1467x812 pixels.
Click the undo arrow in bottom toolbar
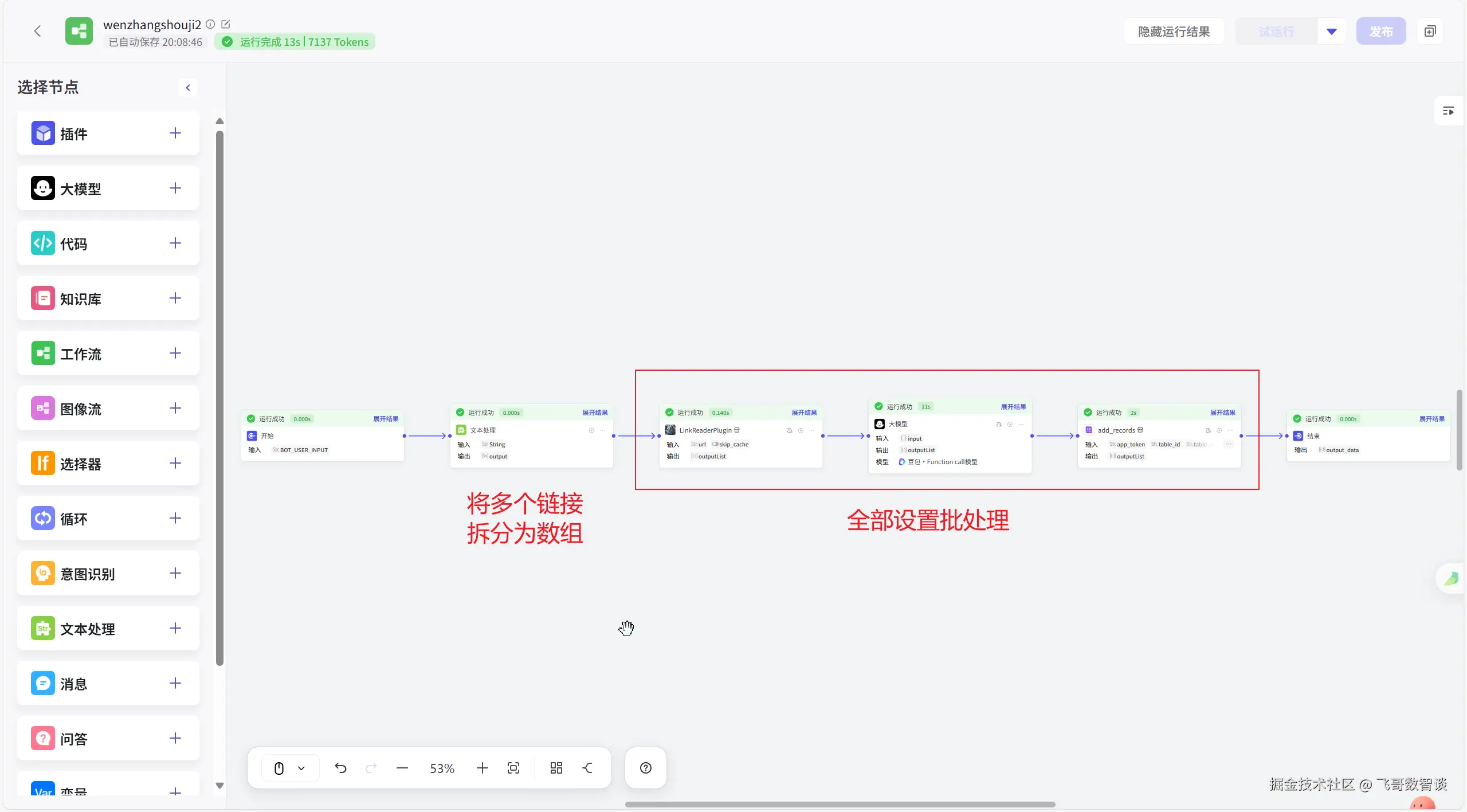340,768
